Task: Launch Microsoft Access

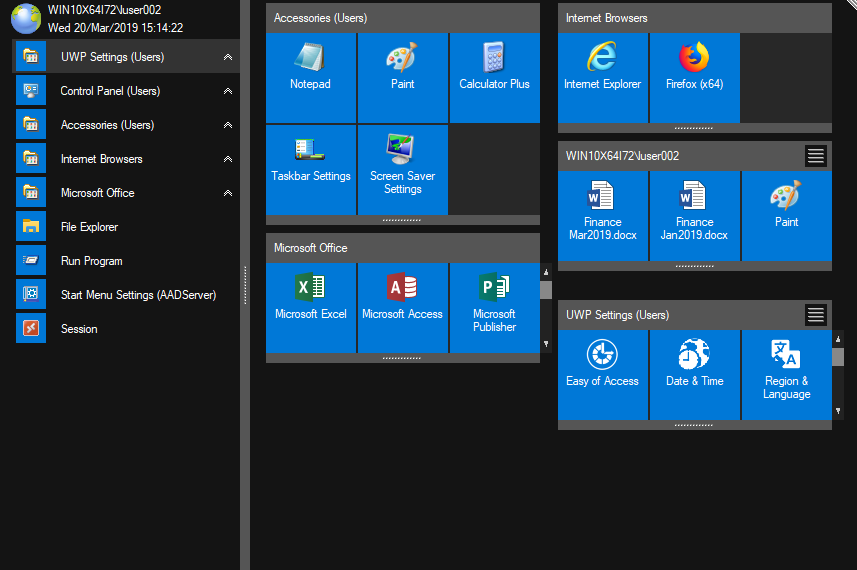Action: (x=402, y=307)
